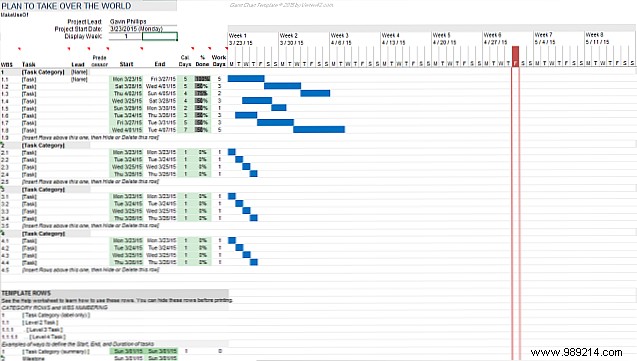The height and width of the screenshot is (361, 637).
Task: Click the '% Done' column header
Action: point(202,61)
